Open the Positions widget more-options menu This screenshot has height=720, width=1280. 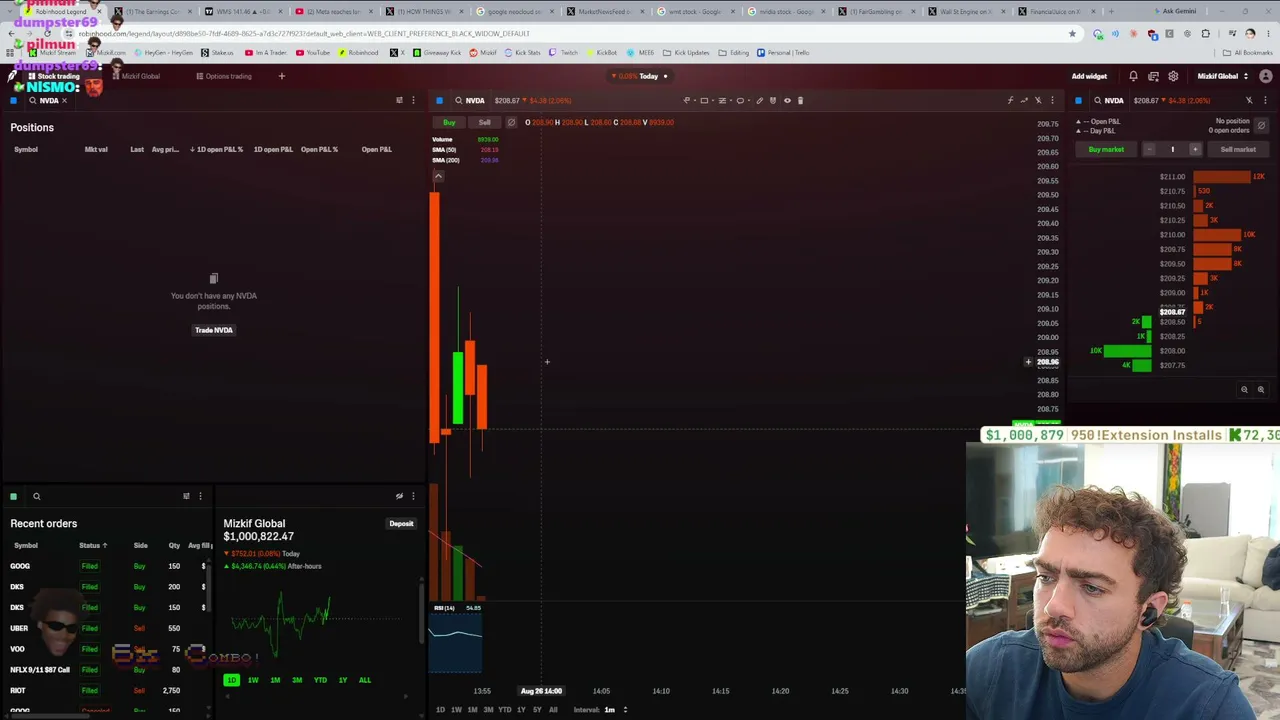pos(413,100)
